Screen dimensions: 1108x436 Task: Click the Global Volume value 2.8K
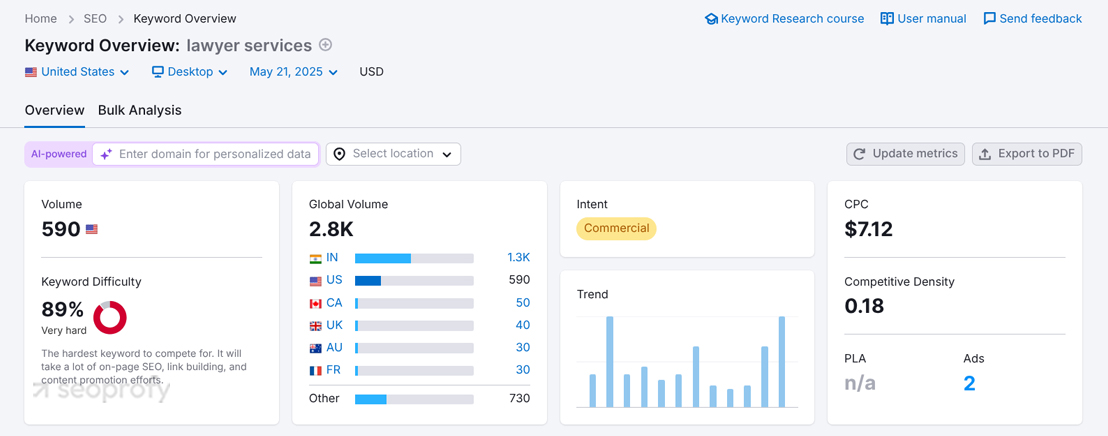pyautogui.click(x=331, y=229)
